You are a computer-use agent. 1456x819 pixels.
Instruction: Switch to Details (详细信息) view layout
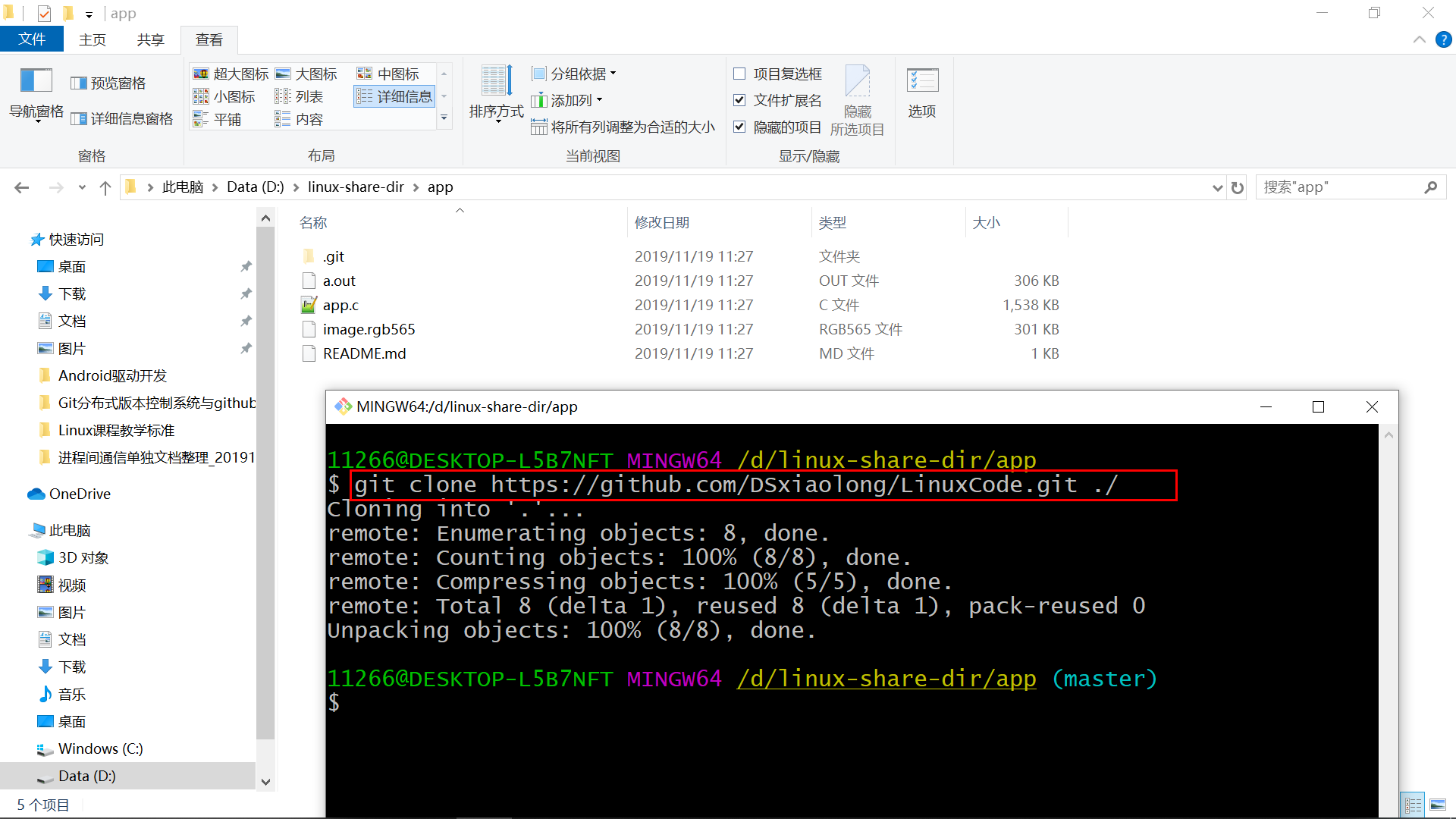click(394, 96)
